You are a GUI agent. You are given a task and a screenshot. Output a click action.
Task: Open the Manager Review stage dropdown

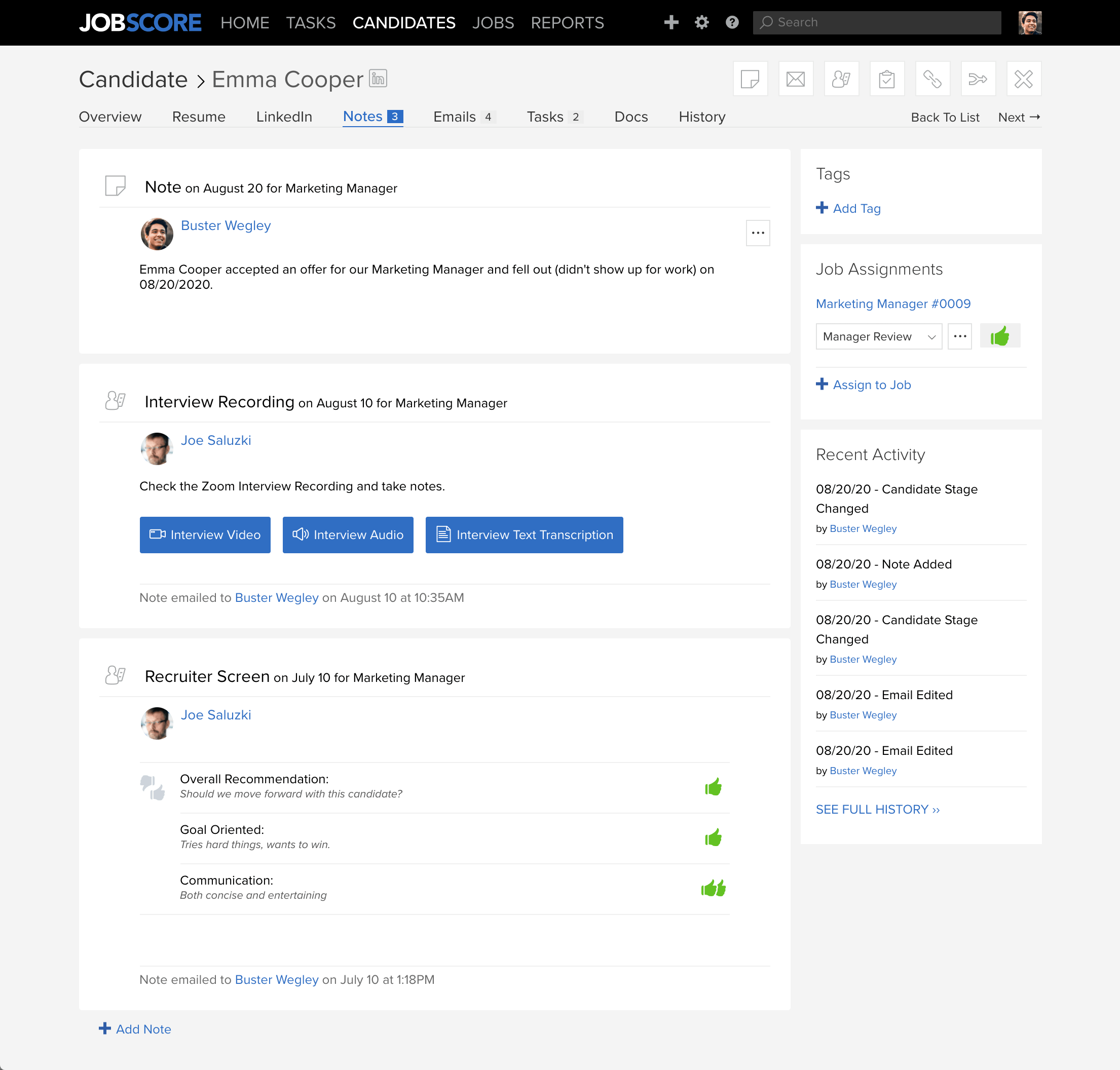(879, 336)
